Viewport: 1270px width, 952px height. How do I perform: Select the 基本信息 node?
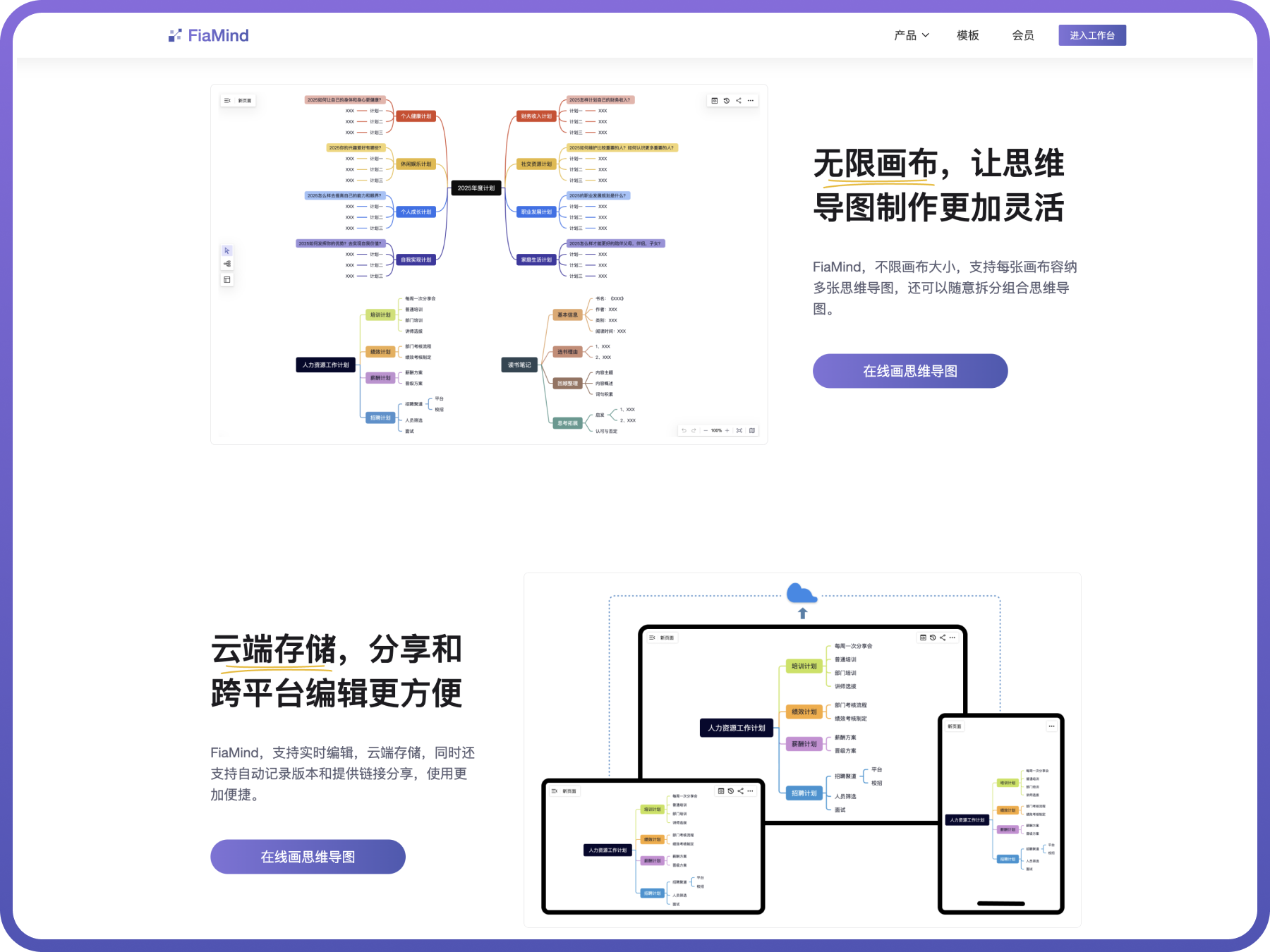568,315
